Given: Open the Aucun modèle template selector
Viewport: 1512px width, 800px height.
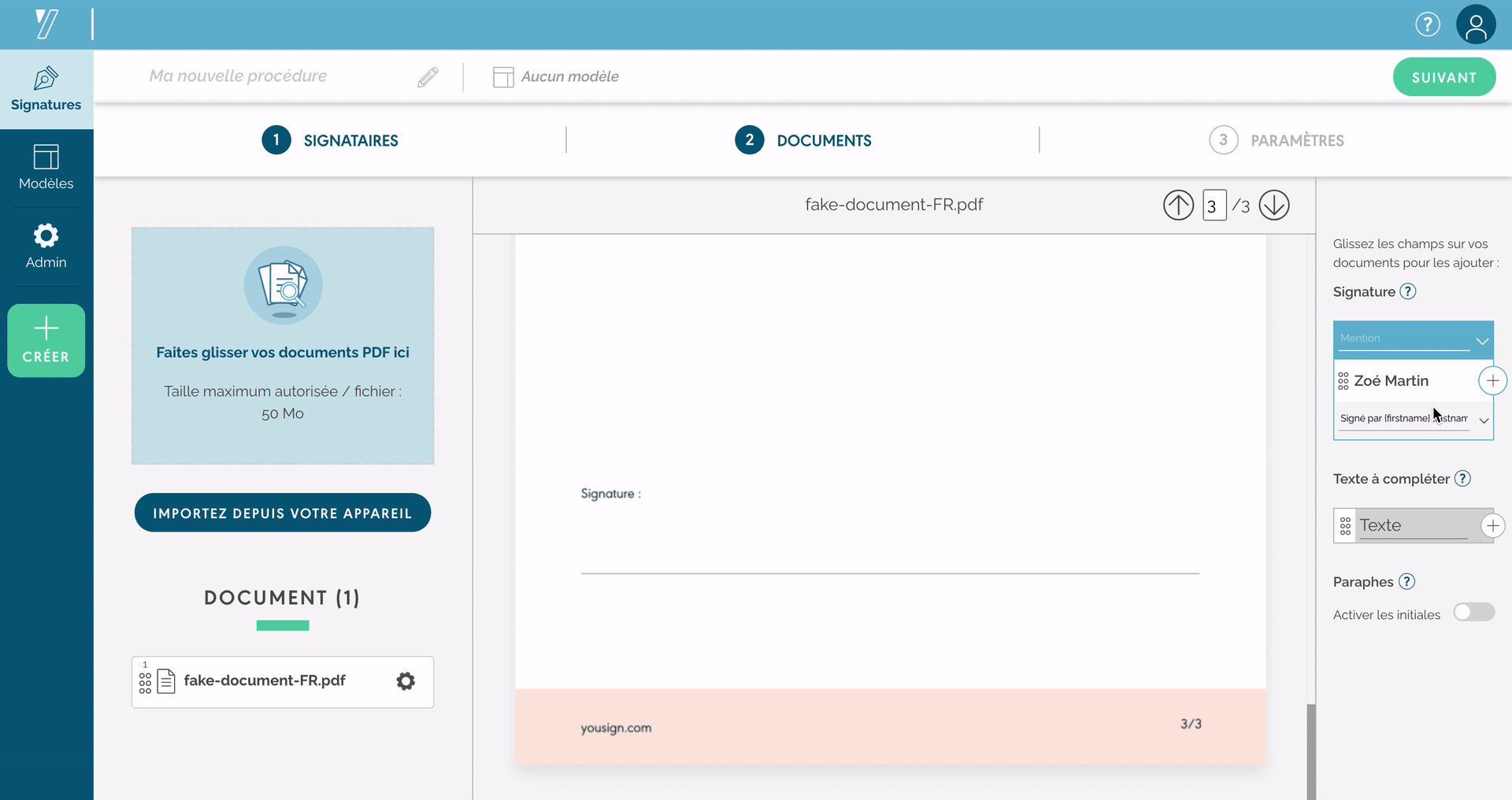Looking at the screenshot, I should (x=556, y=76).
